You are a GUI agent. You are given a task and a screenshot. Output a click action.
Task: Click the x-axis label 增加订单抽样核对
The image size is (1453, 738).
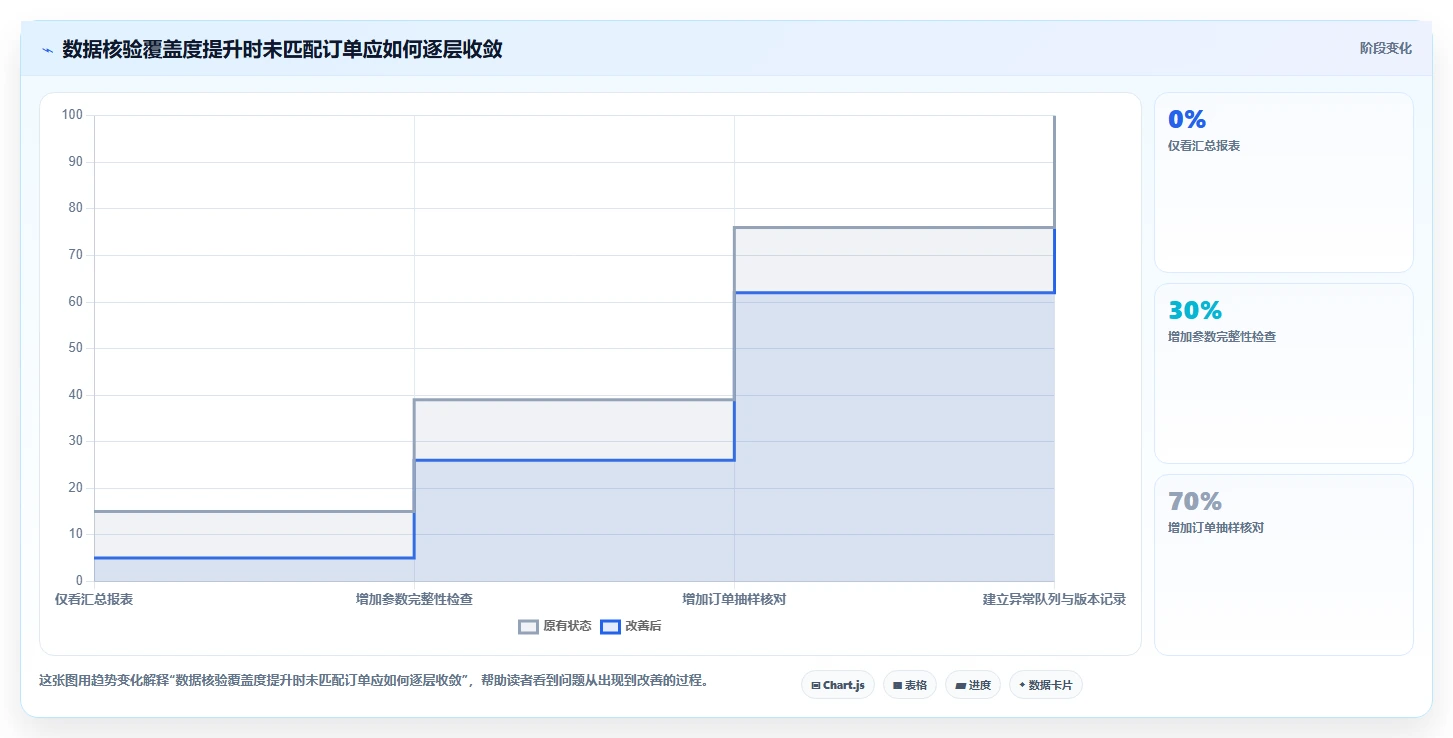(734, 599)
